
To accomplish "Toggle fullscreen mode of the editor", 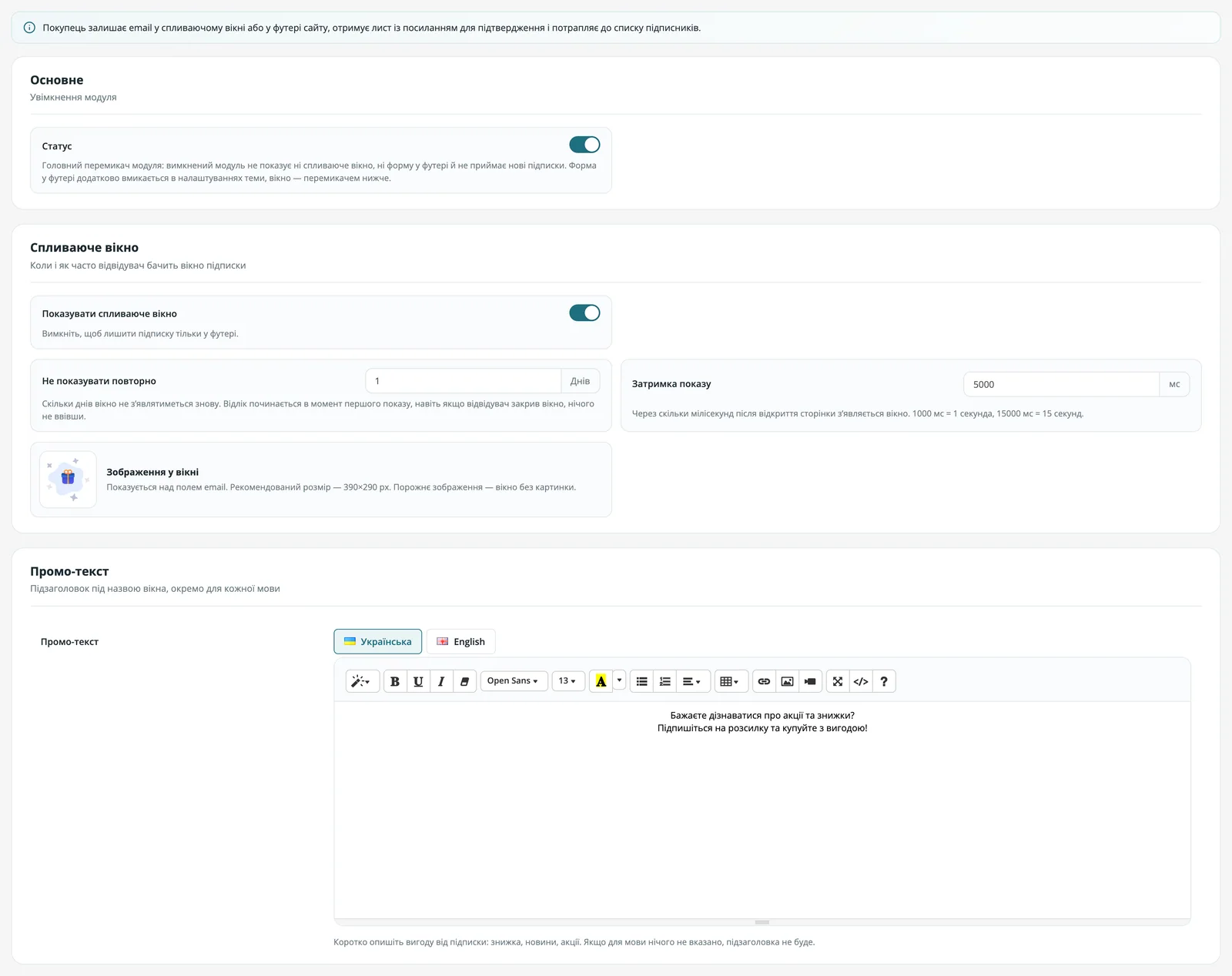I will 838,681.
